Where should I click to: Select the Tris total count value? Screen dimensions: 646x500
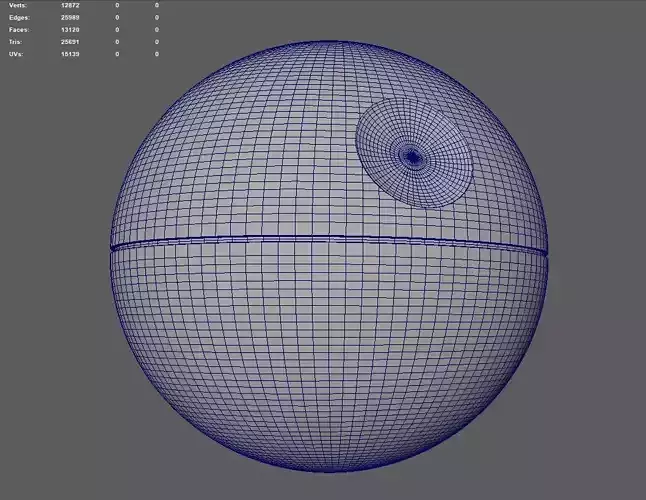(x=70, y=42)
